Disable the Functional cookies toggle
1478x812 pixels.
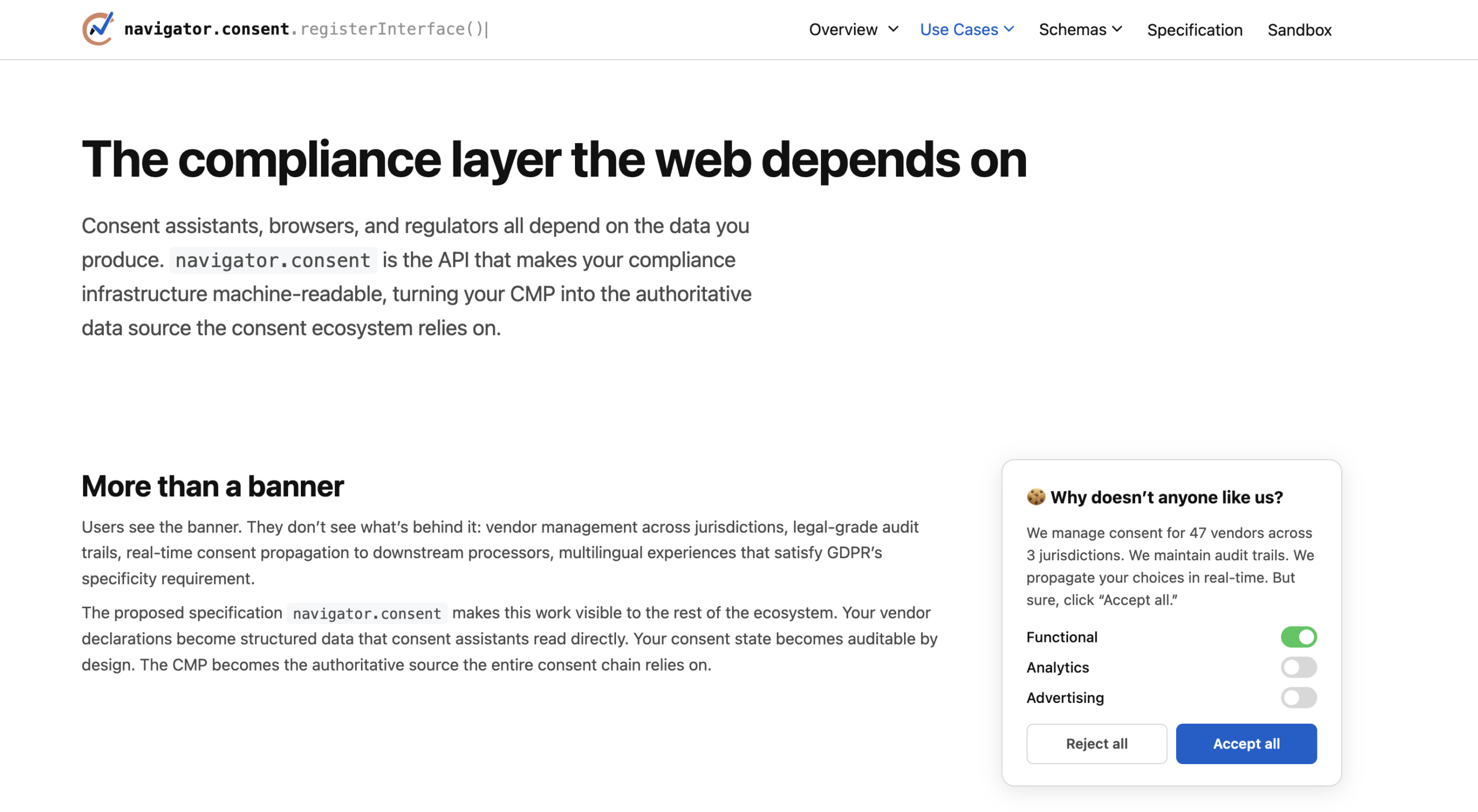(x=1298, y=637)
